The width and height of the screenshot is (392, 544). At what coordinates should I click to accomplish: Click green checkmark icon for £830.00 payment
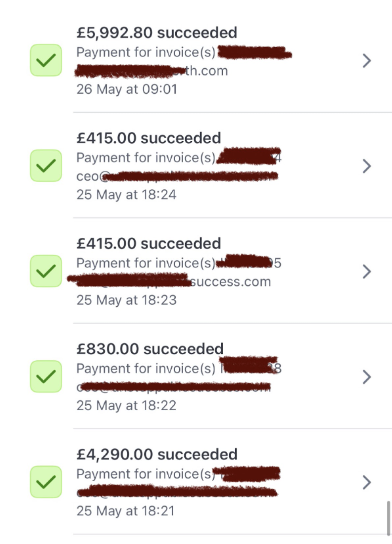(46, 376)
